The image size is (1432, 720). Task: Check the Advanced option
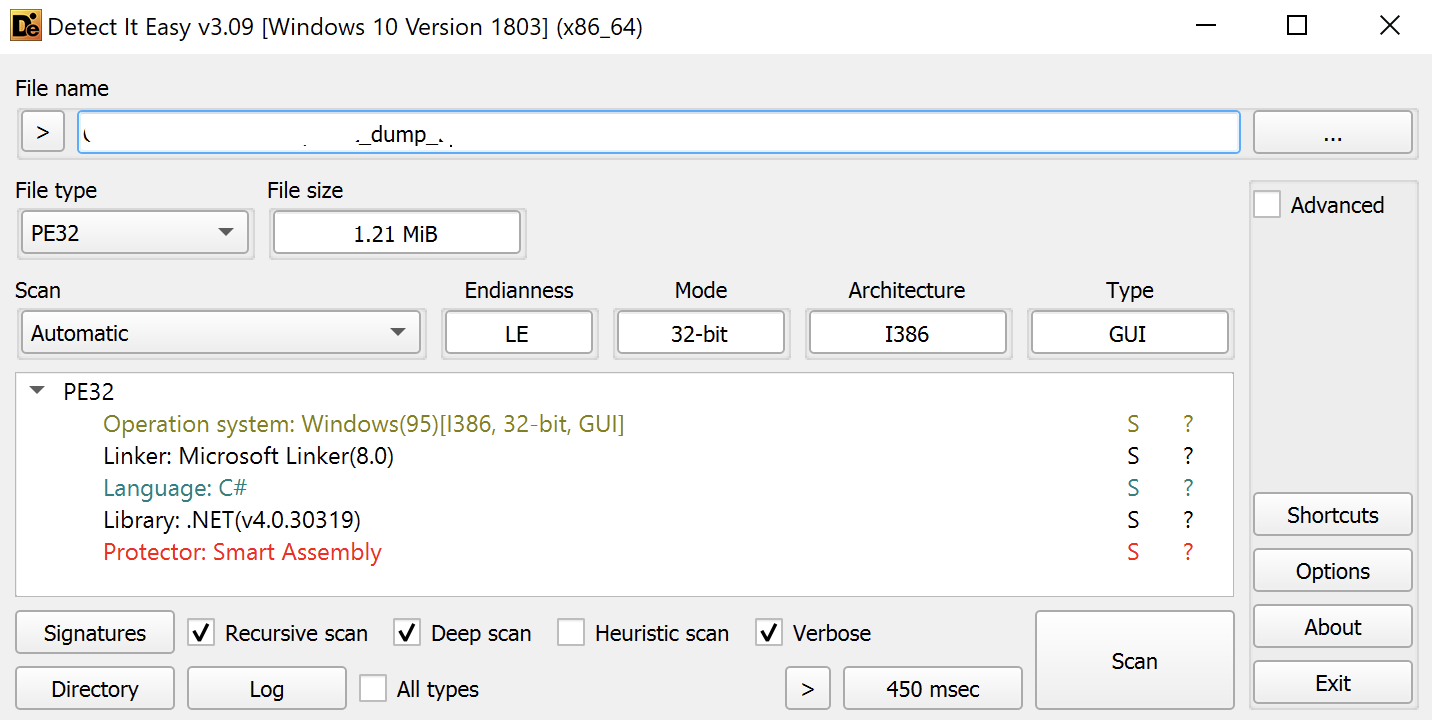click(1267, 203)
